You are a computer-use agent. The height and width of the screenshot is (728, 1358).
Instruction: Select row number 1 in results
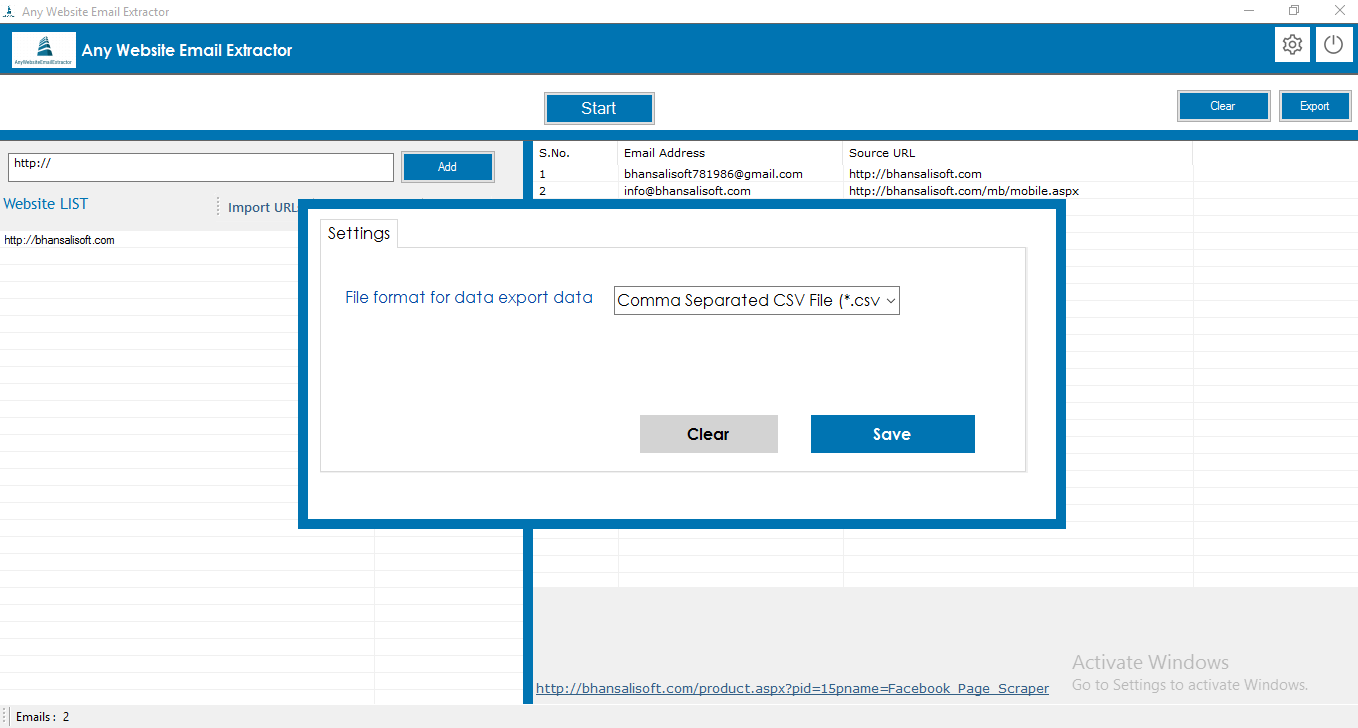click(x=542, y=174)
